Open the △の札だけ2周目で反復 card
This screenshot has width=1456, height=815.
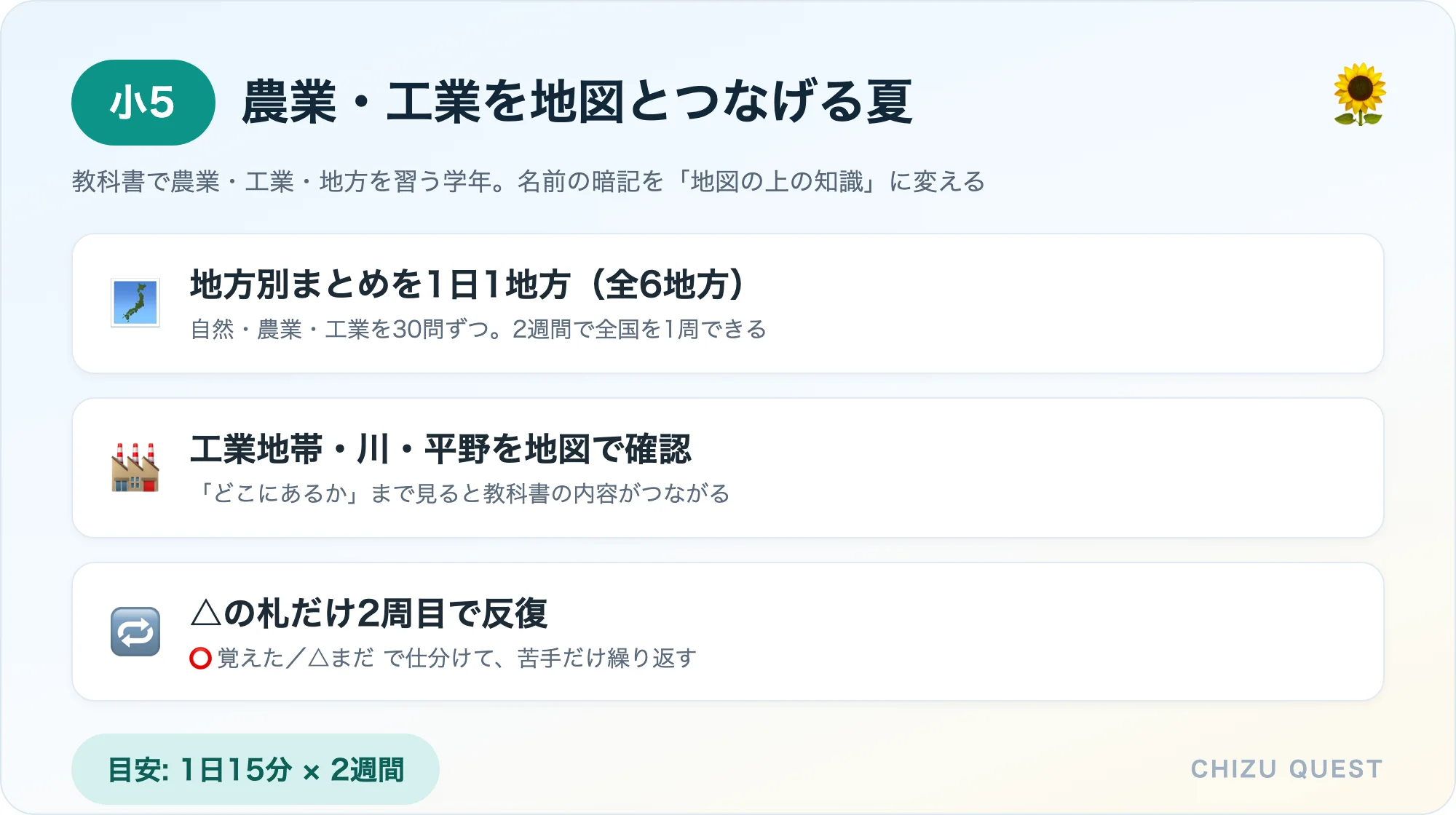click(728, 632)
